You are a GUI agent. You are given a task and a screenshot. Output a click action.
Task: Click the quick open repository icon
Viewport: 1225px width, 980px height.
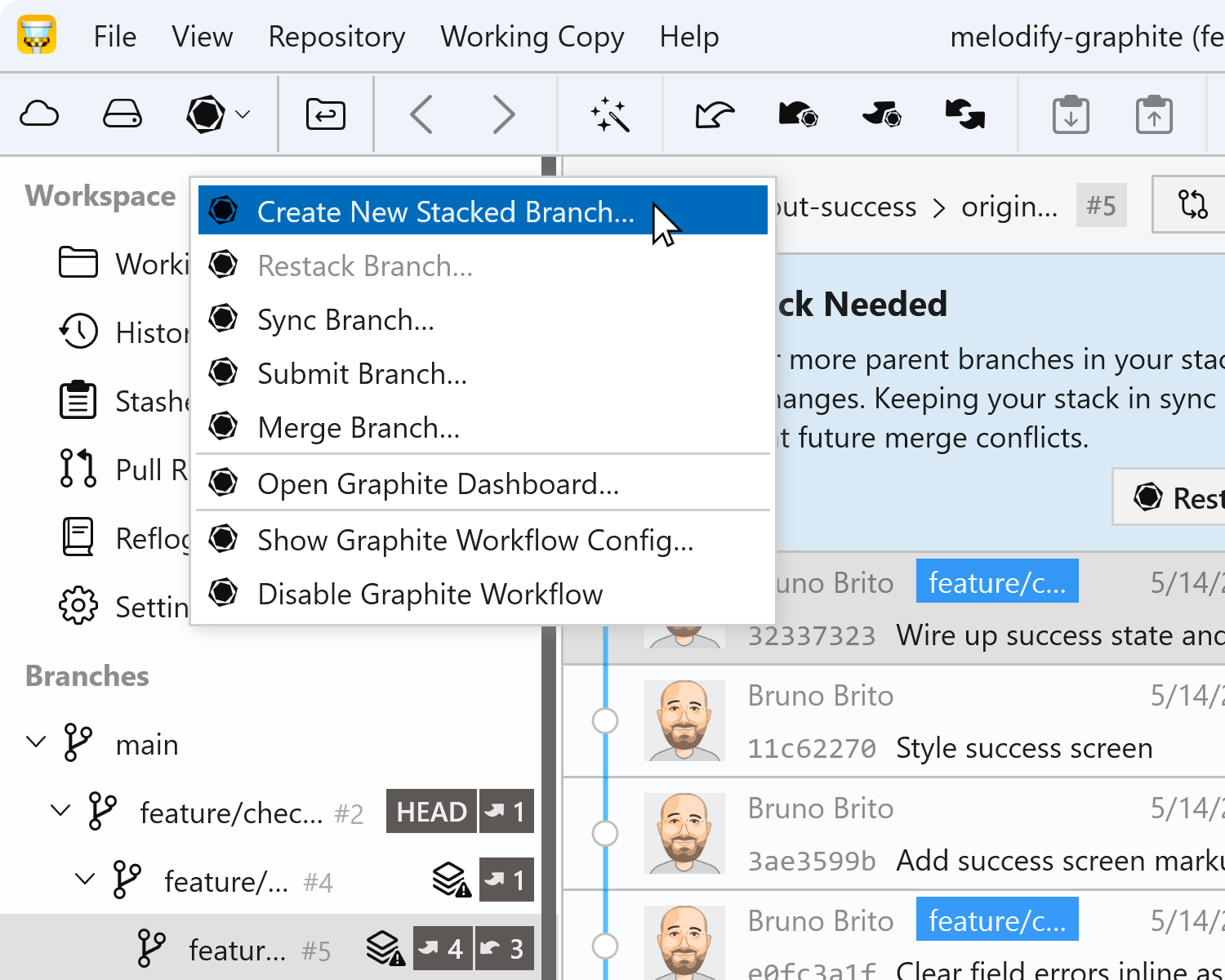326,114
